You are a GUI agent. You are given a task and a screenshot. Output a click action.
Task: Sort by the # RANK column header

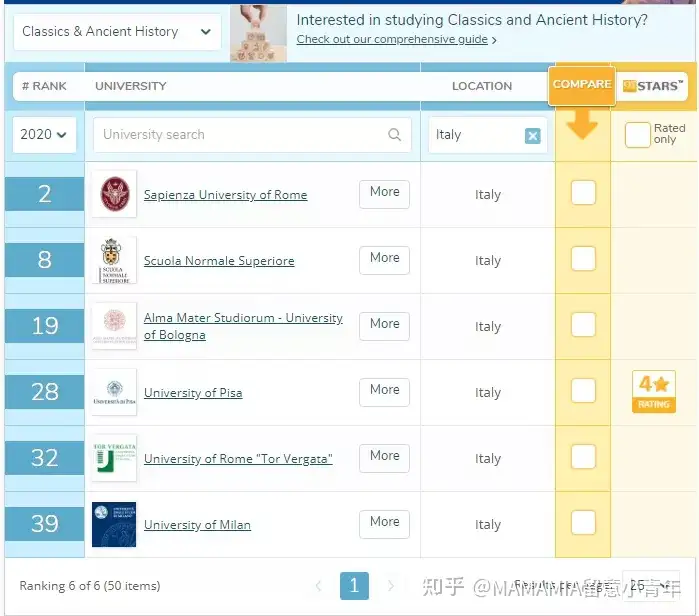(x=44, y=86)
